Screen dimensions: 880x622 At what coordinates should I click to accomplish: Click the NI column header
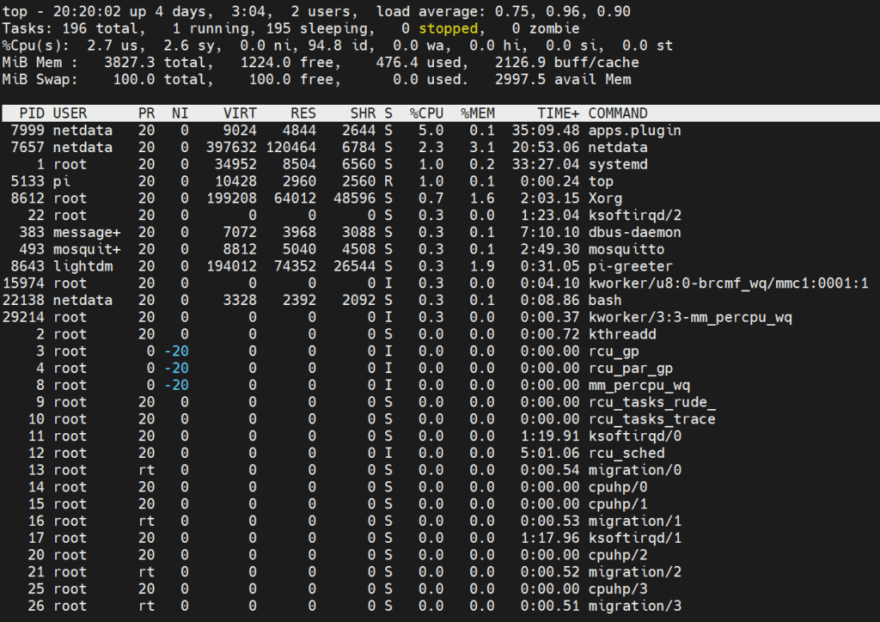click(x=180, y=113)
